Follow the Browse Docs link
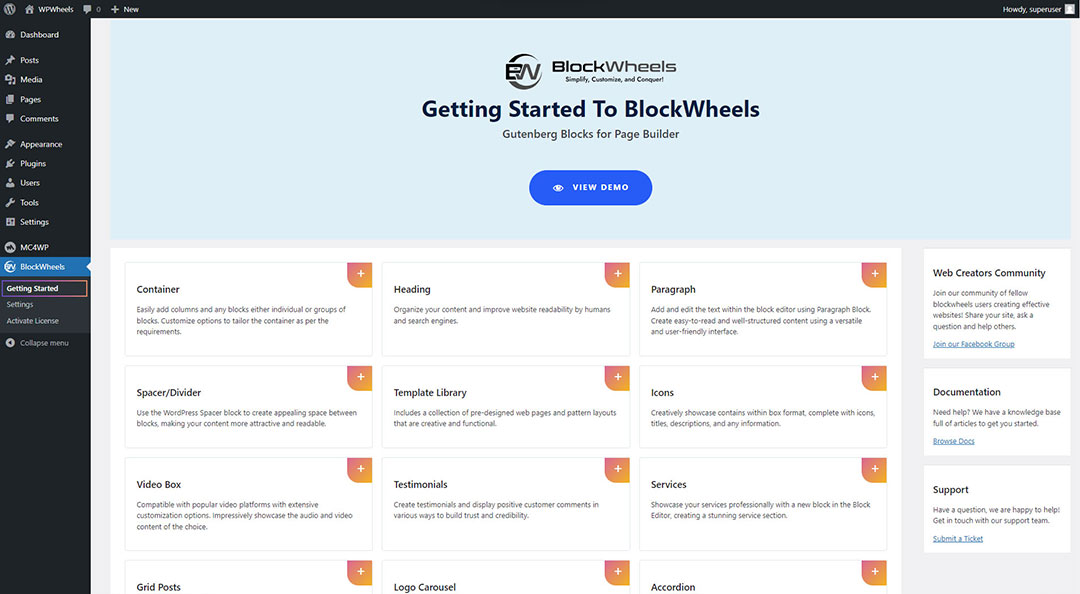Screen dimensions: 1080x594 pos(953,441)
